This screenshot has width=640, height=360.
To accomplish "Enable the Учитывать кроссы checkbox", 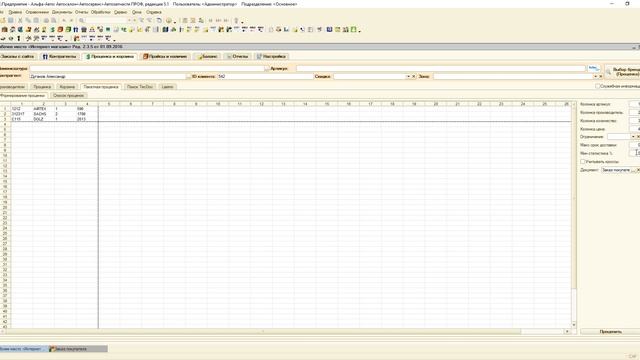I will [x=583, y=162].
